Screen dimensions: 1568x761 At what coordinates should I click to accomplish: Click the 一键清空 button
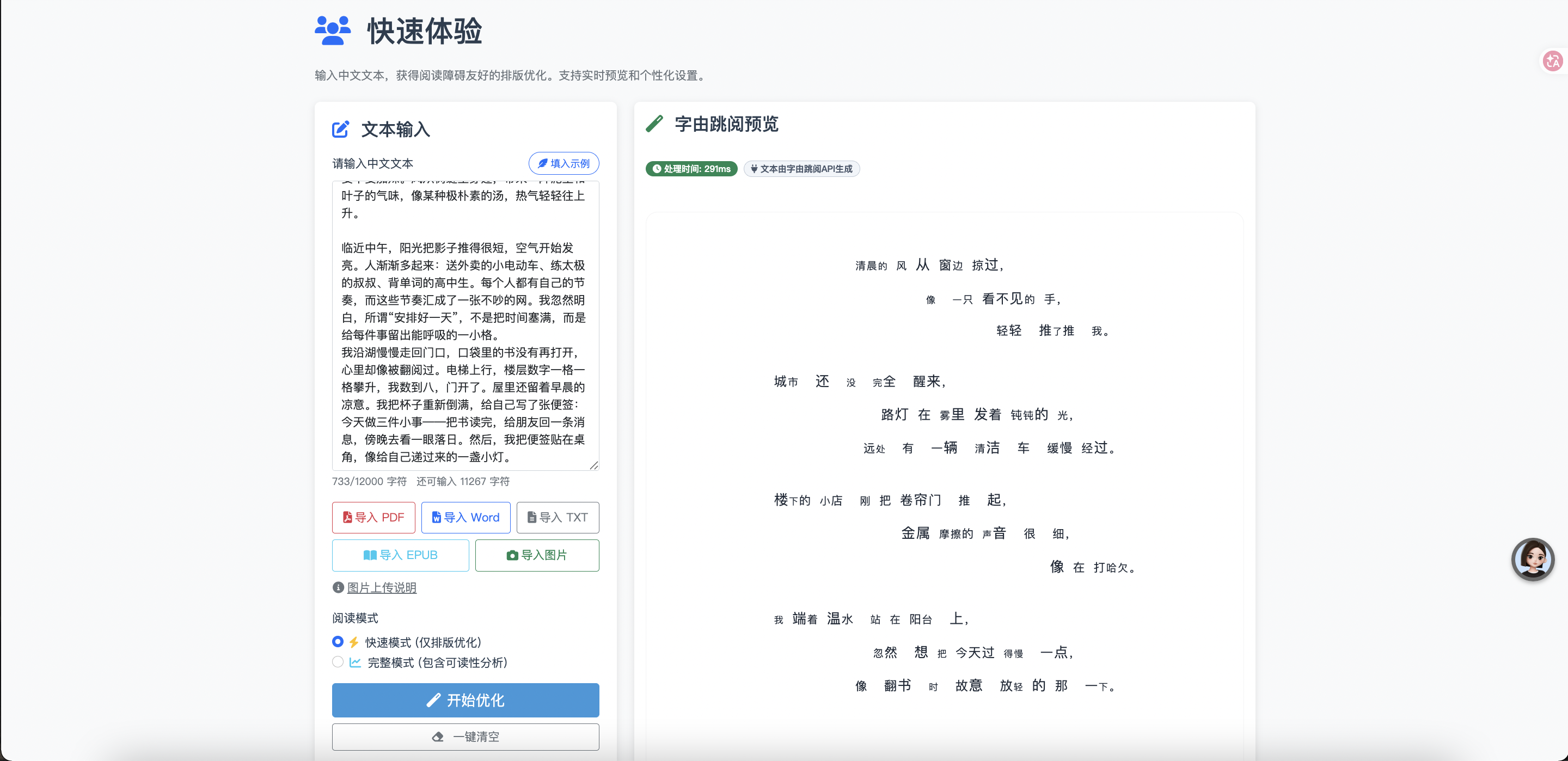[465, 737]
